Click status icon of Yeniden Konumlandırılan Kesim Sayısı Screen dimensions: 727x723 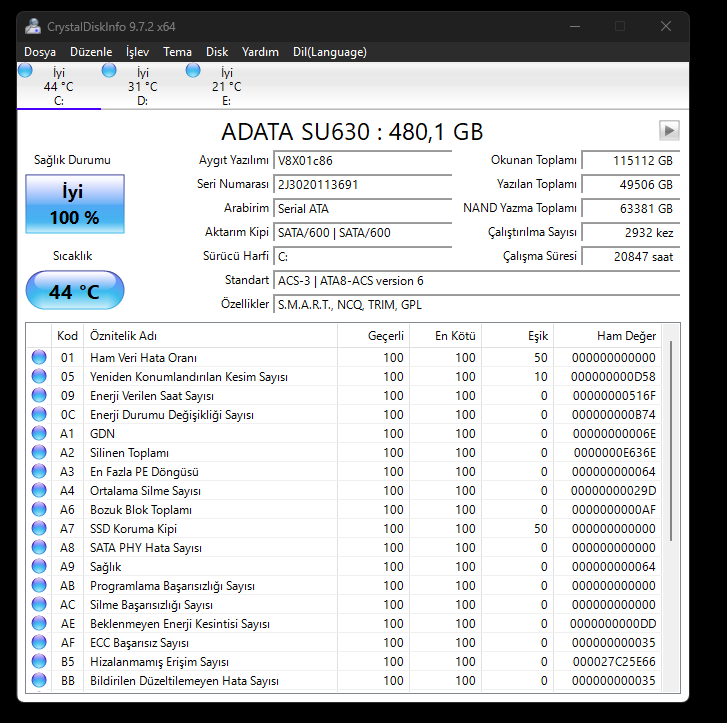[x=39, y=376]
